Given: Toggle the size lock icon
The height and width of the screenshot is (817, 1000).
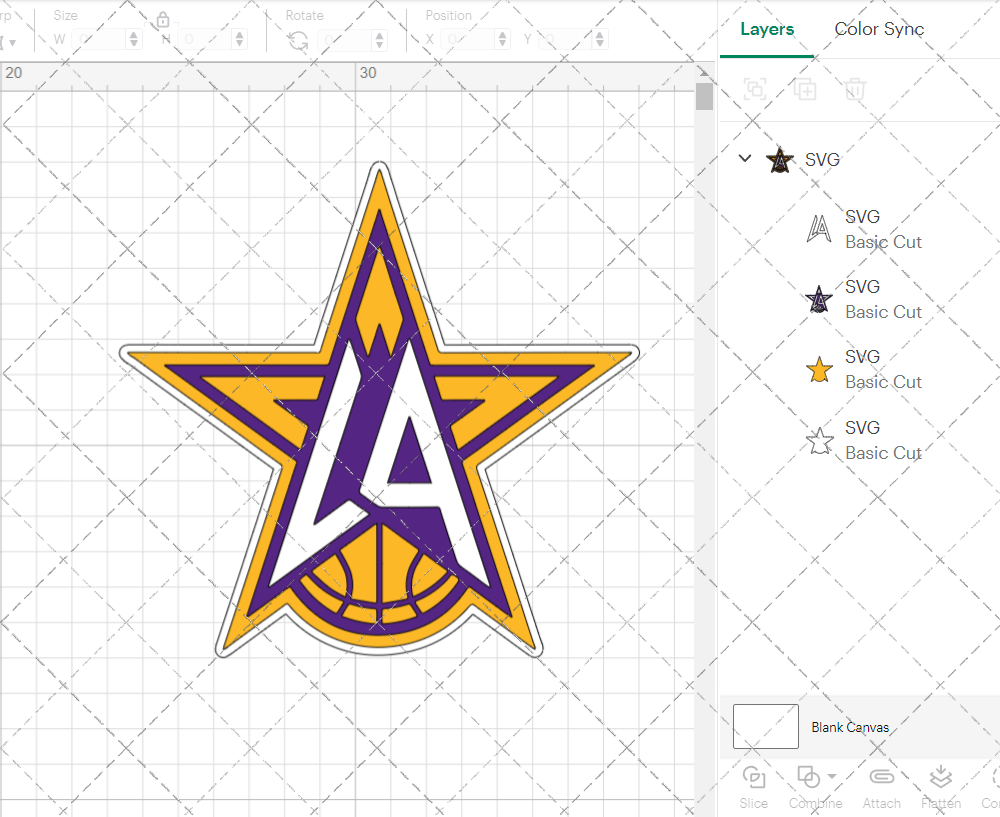Looking at the screenshot, I should (x=163, y=20).
